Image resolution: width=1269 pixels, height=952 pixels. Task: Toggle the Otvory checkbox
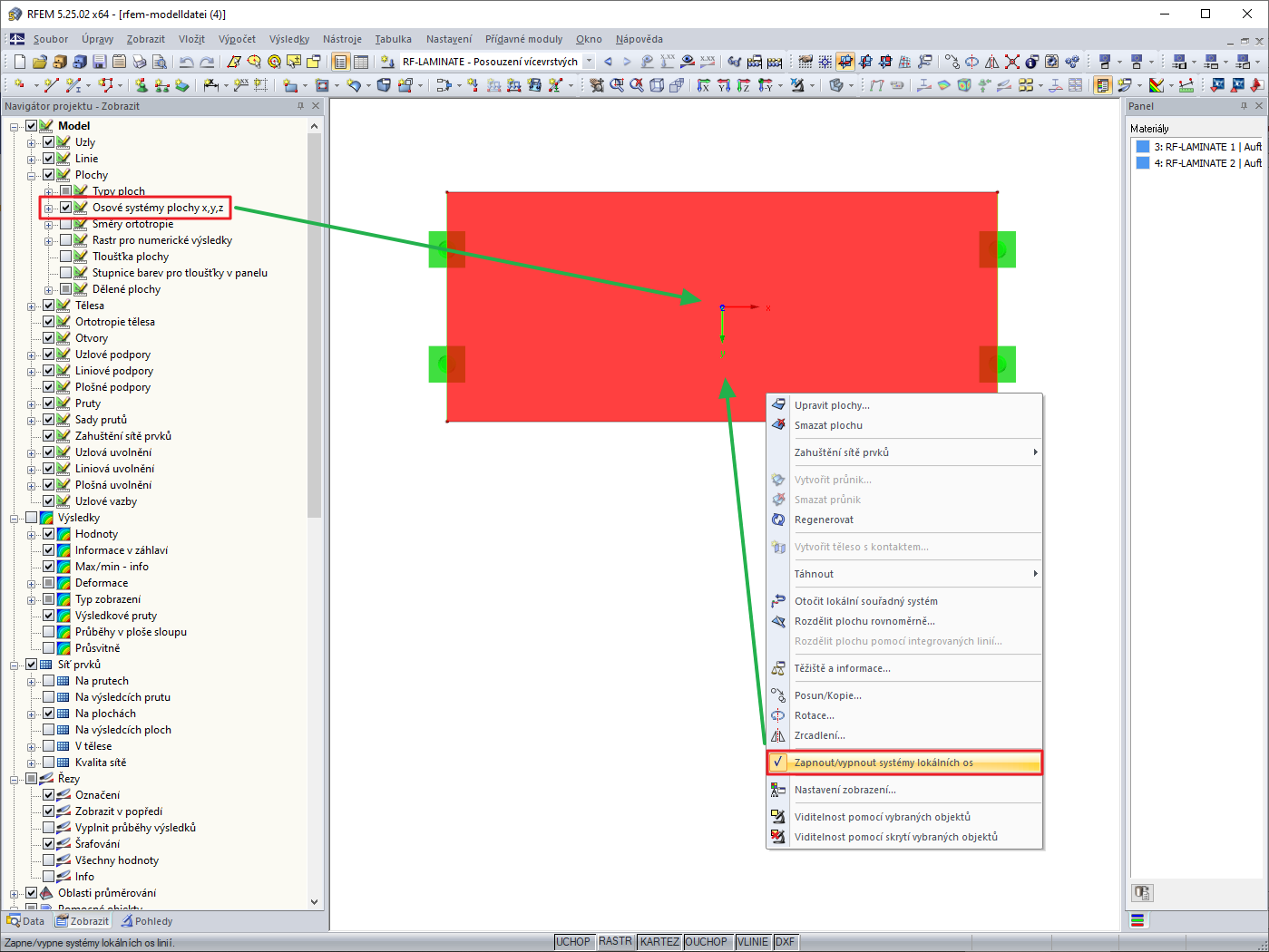click(49, 338)
